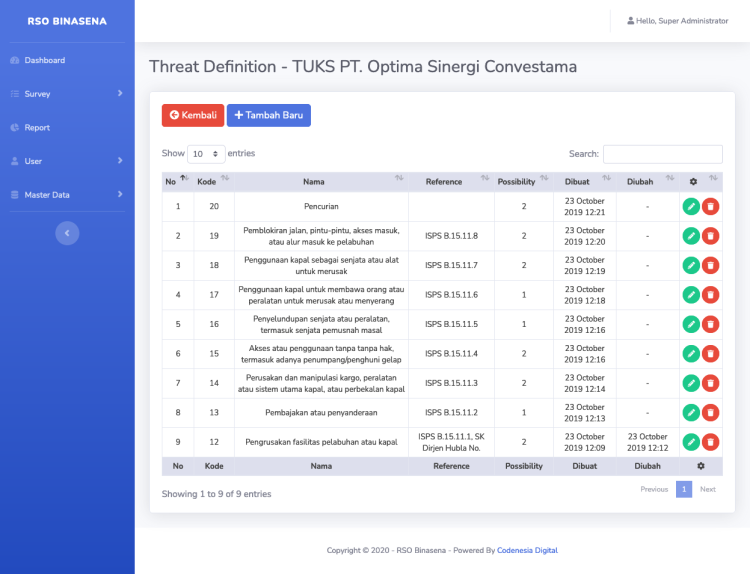
Task: Delete the ISPS B.15.11.5 row
Action: click(710, 324)
